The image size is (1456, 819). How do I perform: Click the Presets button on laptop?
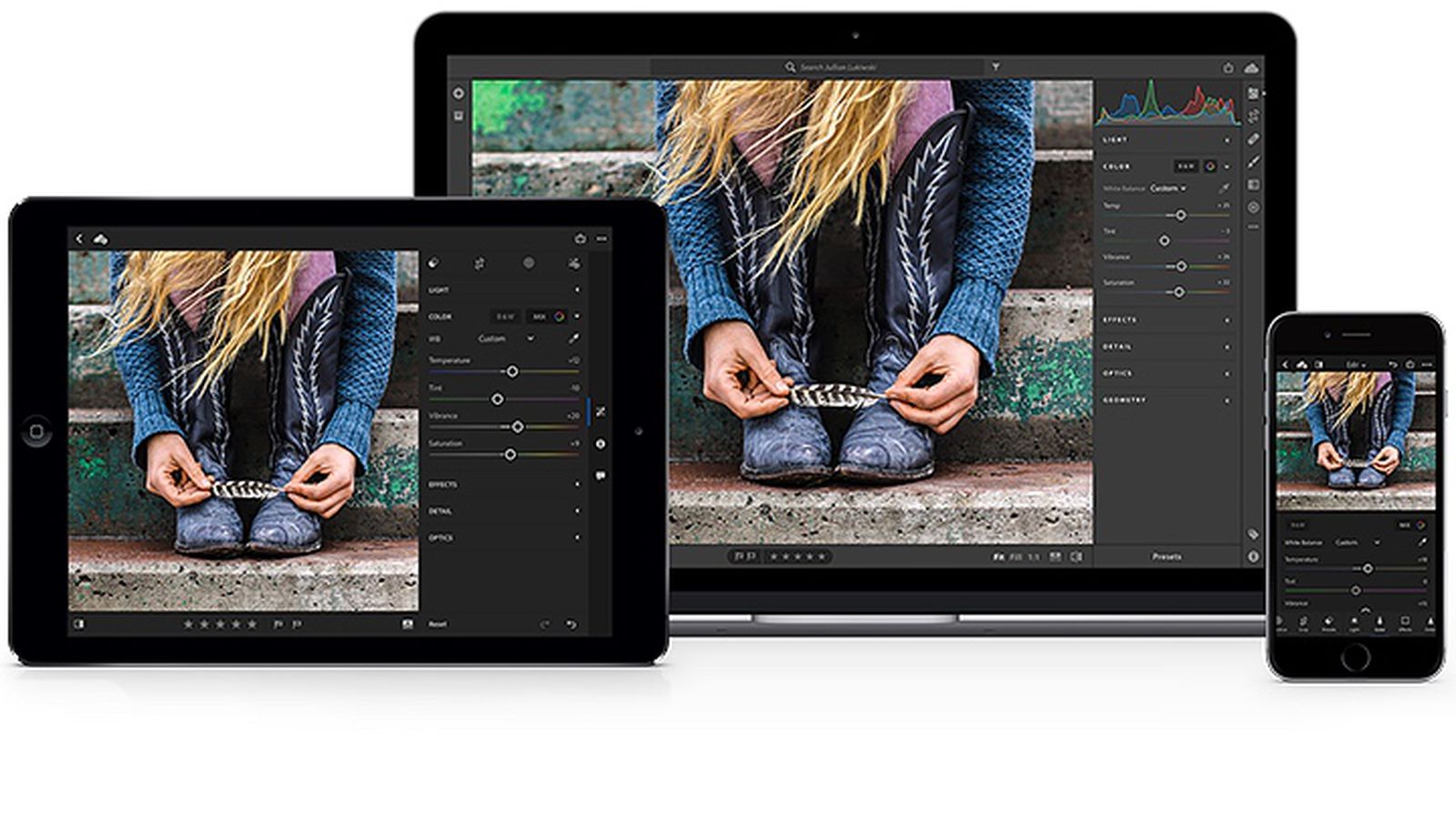tap(1167, 556)
